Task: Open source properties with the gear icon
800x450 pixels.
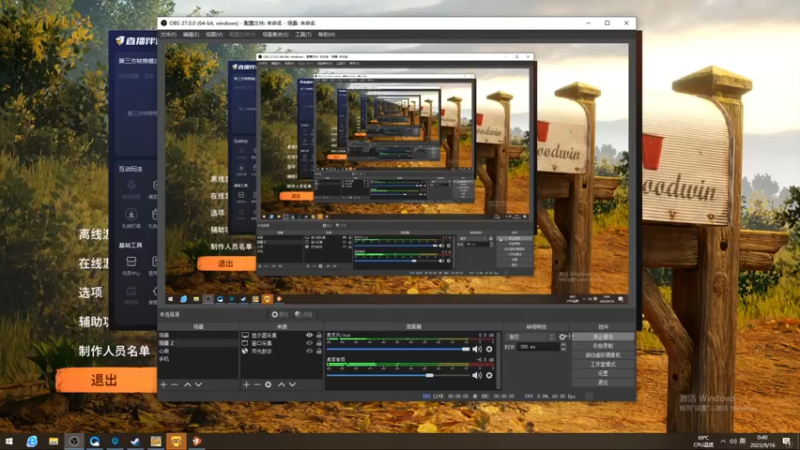Action: pos(268,385)
